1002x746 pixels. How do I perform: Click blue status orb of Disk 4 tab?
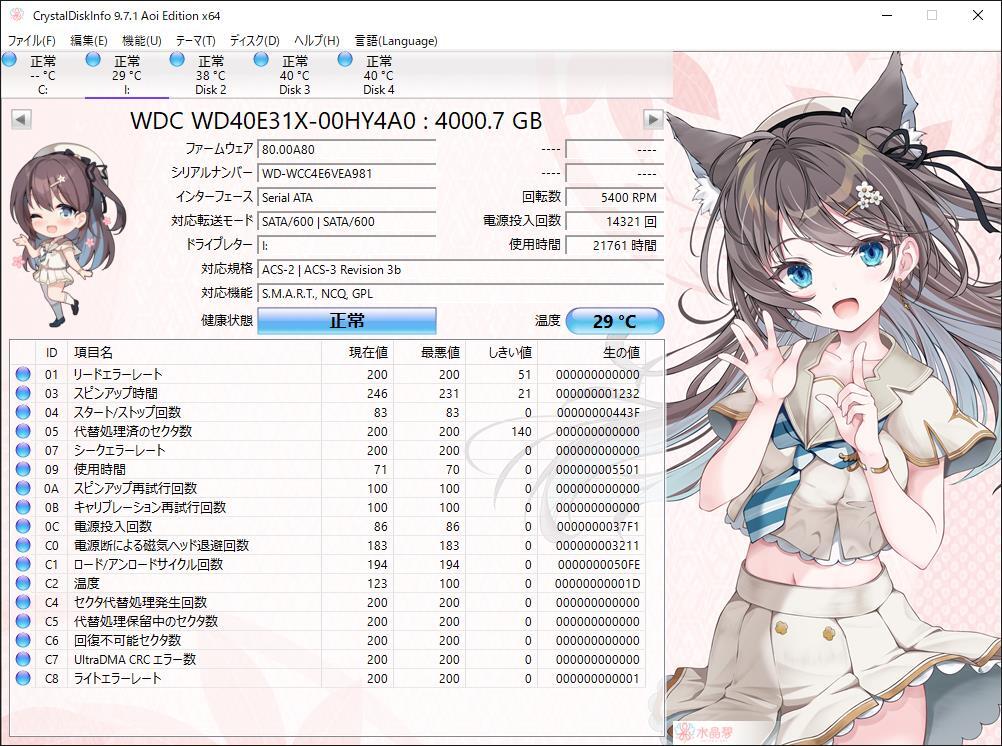click(344, 60)
